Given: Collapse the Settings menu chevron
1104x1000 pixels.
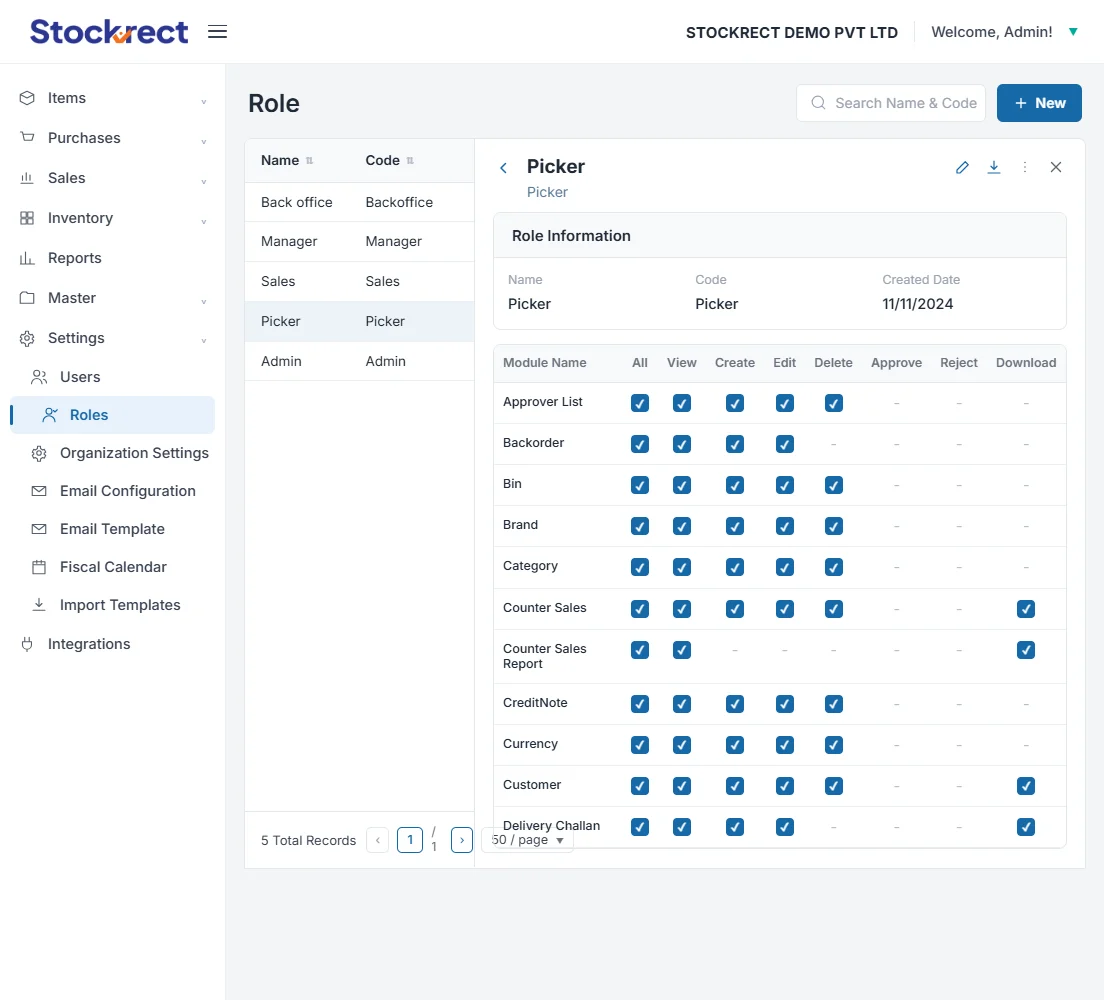Looking at the screenshot, I should [x=203, y=341].
